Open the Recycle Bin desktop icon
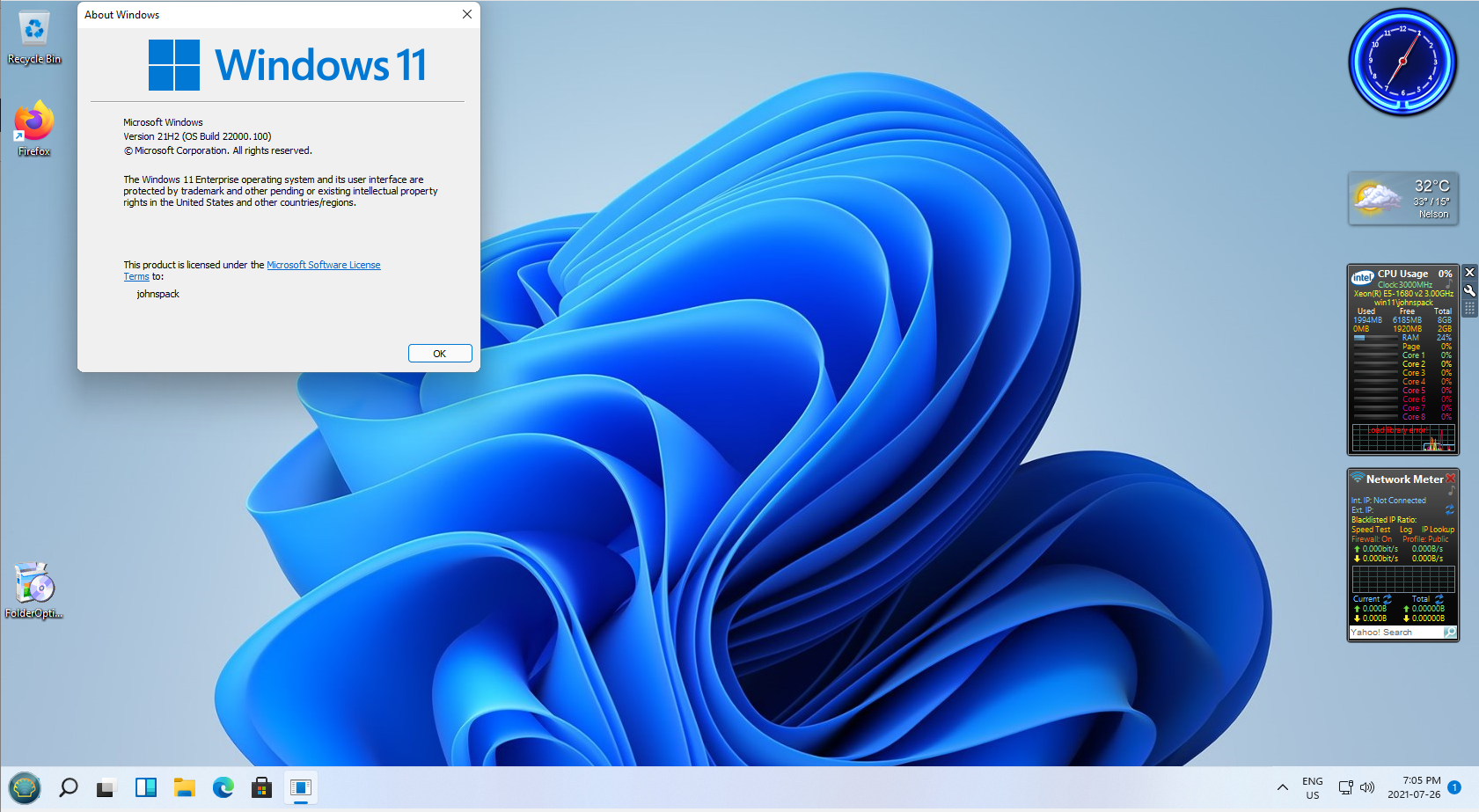This screenshot has height=812, width=1479. [x=34, y=37]
